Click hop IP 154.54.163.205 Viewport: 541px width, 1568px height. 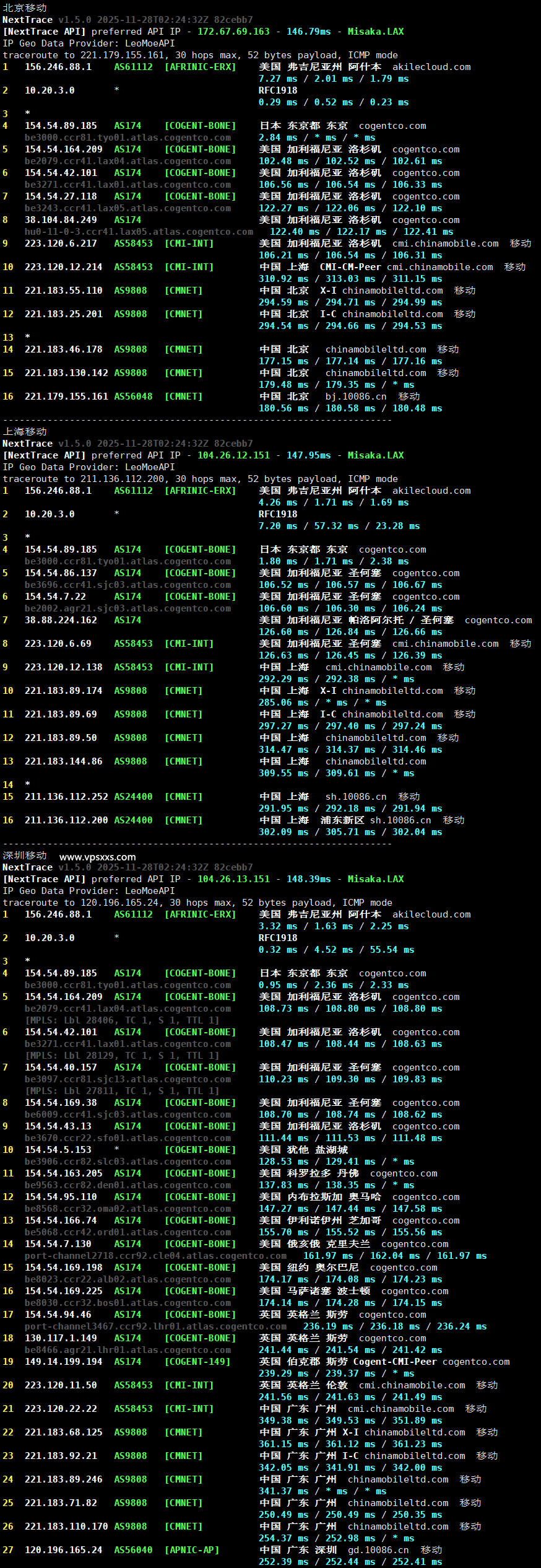coord(64,1173)
